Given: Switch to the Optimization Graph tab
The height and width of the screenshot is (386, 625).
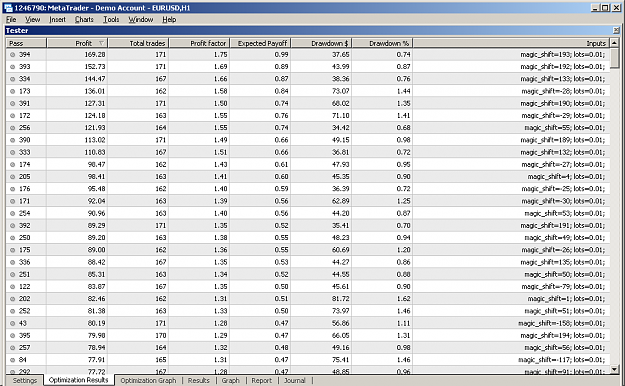Looking at the screenshot, I should point(148,380).
